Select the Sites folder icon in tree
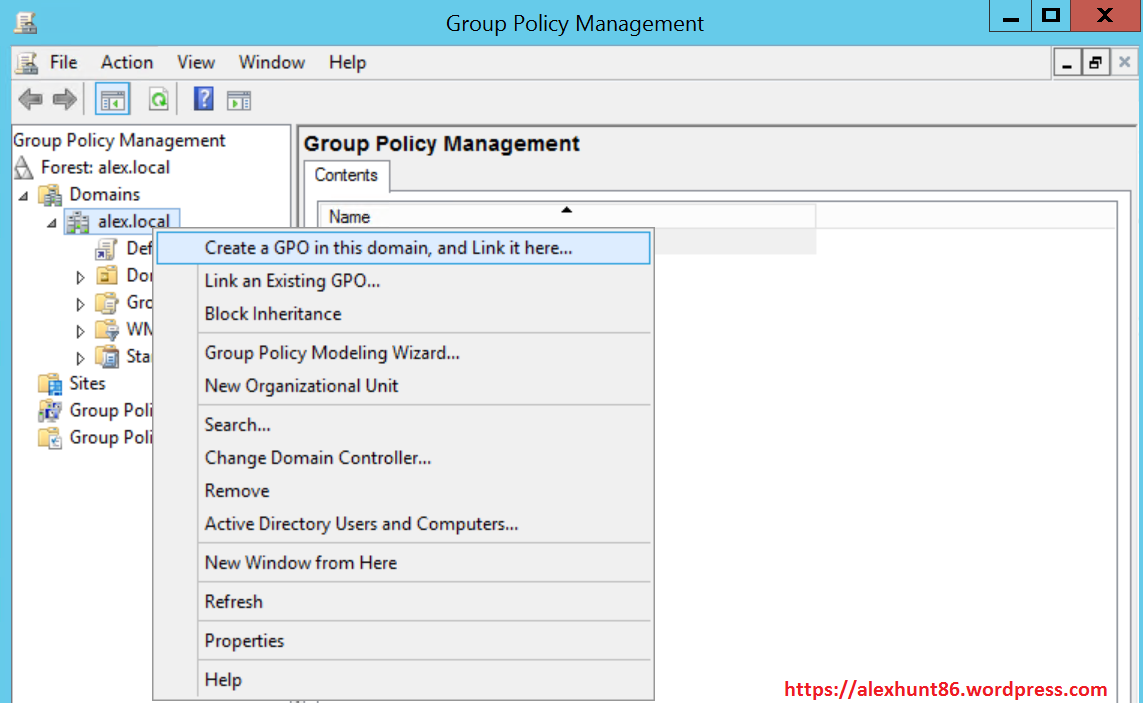The width and height of the screenshot is (1143, 703). pos(49,384)
